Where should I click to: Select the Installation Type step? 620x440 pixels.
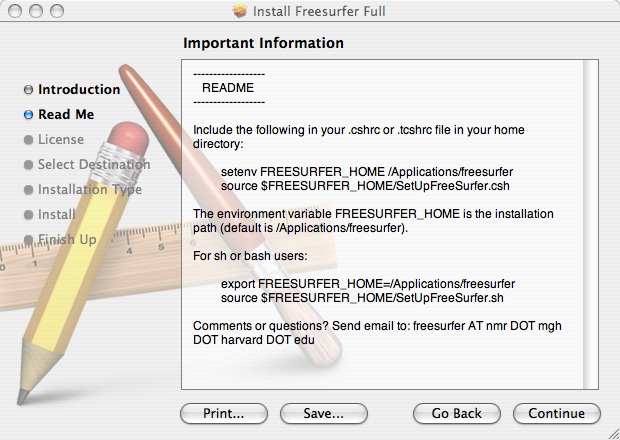coord(90,189)
